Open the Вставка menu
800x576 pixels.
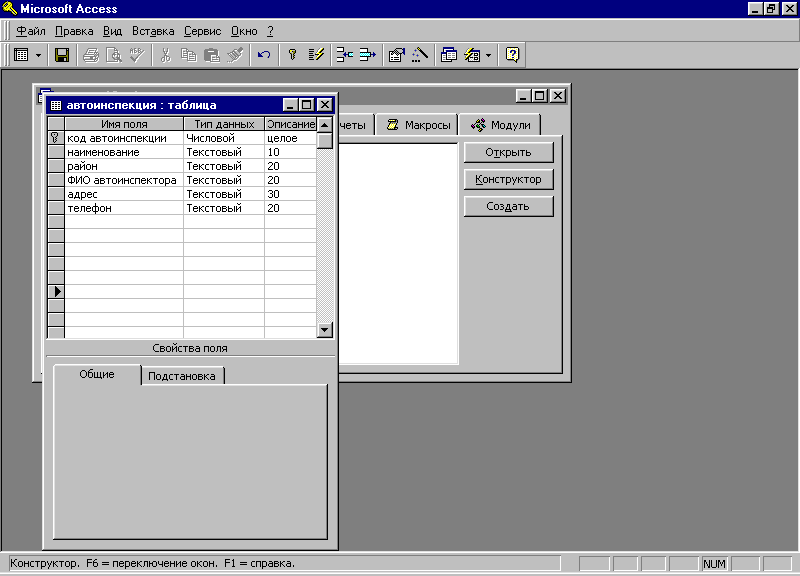click(x=153, y=31)
